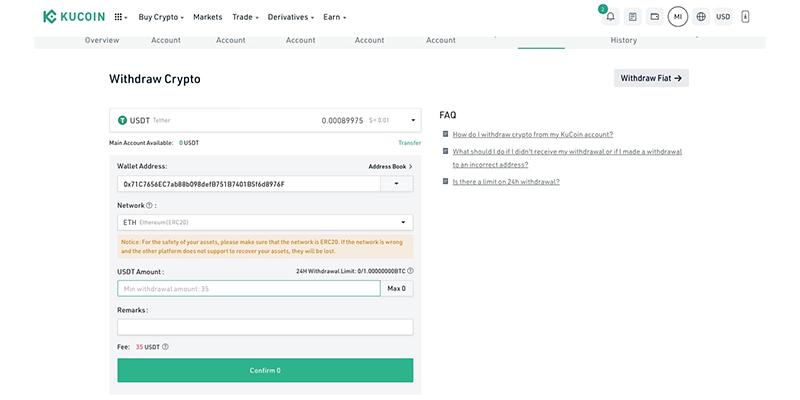Focus the Remarks input field
800x400 pixels.
(x=265, y=328)
